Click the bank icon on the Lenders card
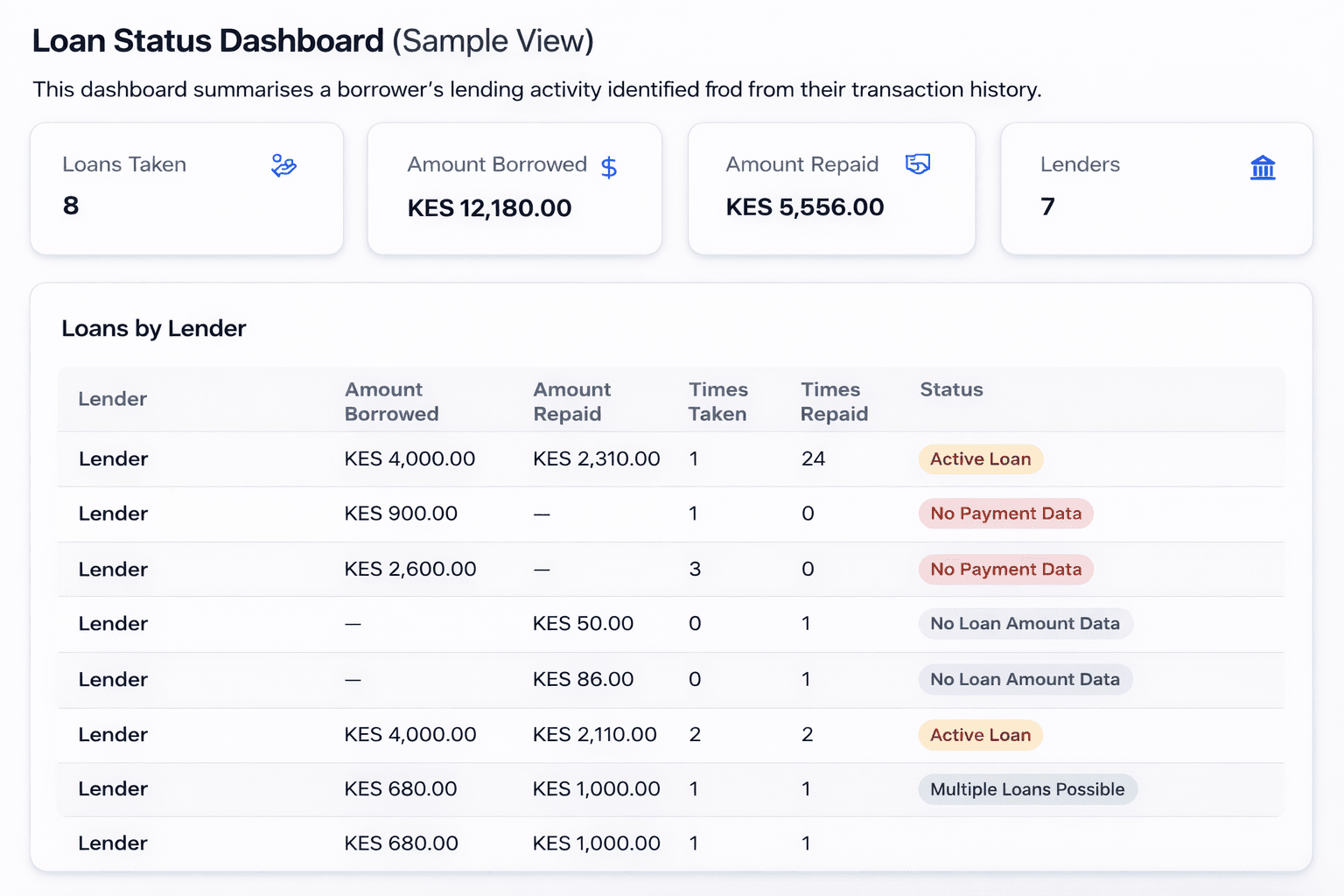 [x=1263, y=168]
